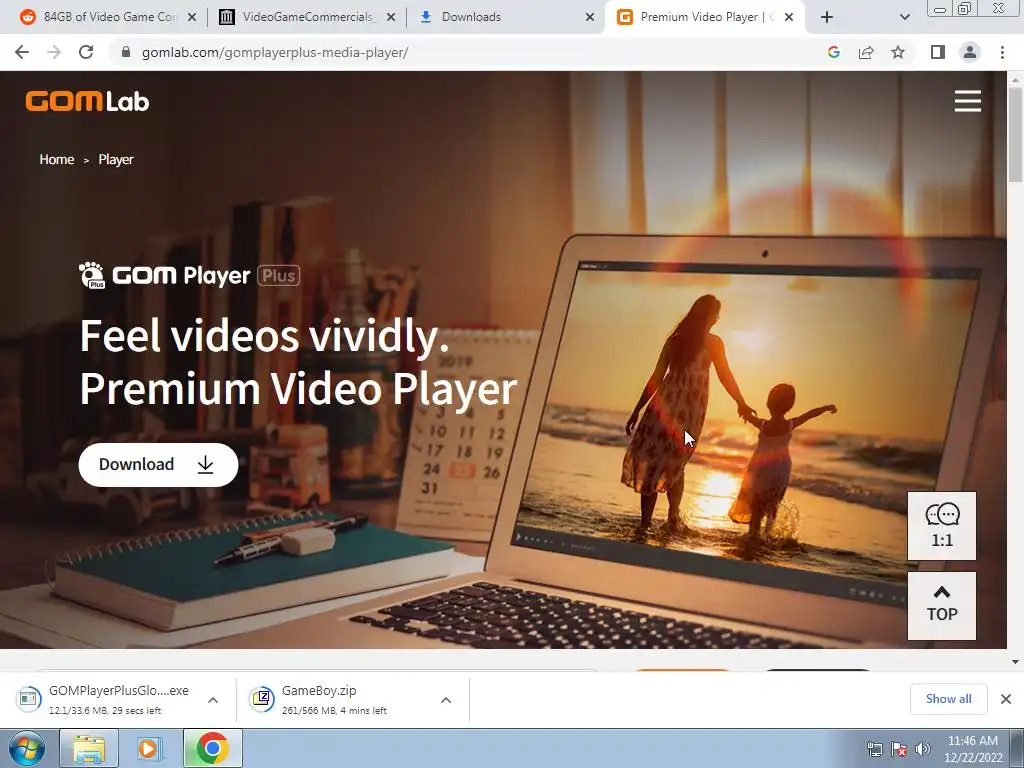Expand options for the GOMPlayerPlus download
This screenshot has width=1024, height=768.
click(213, 699)
